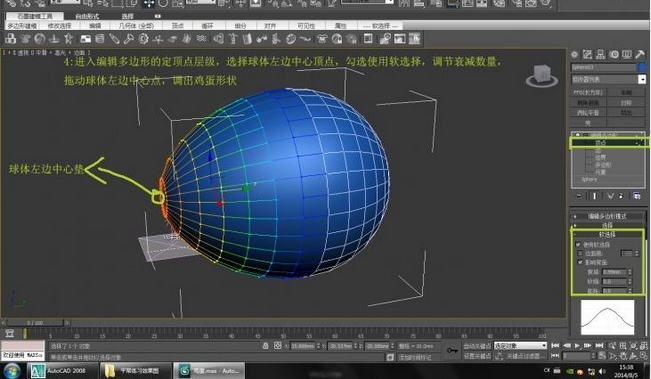Toggle the 影响背面 (Affect Backfacing) checkbox
This screenshot has width=651, height=379.
(580, 262)
